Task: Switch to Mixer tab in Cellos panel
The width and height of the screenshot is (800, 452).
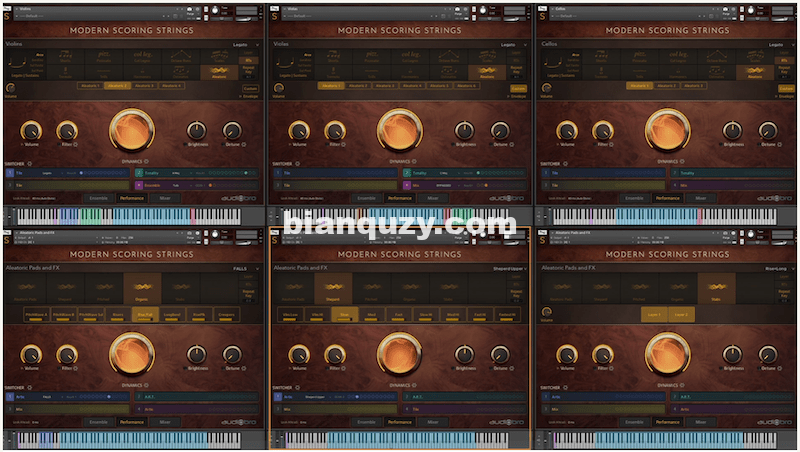Action: (x=701, y=198)
